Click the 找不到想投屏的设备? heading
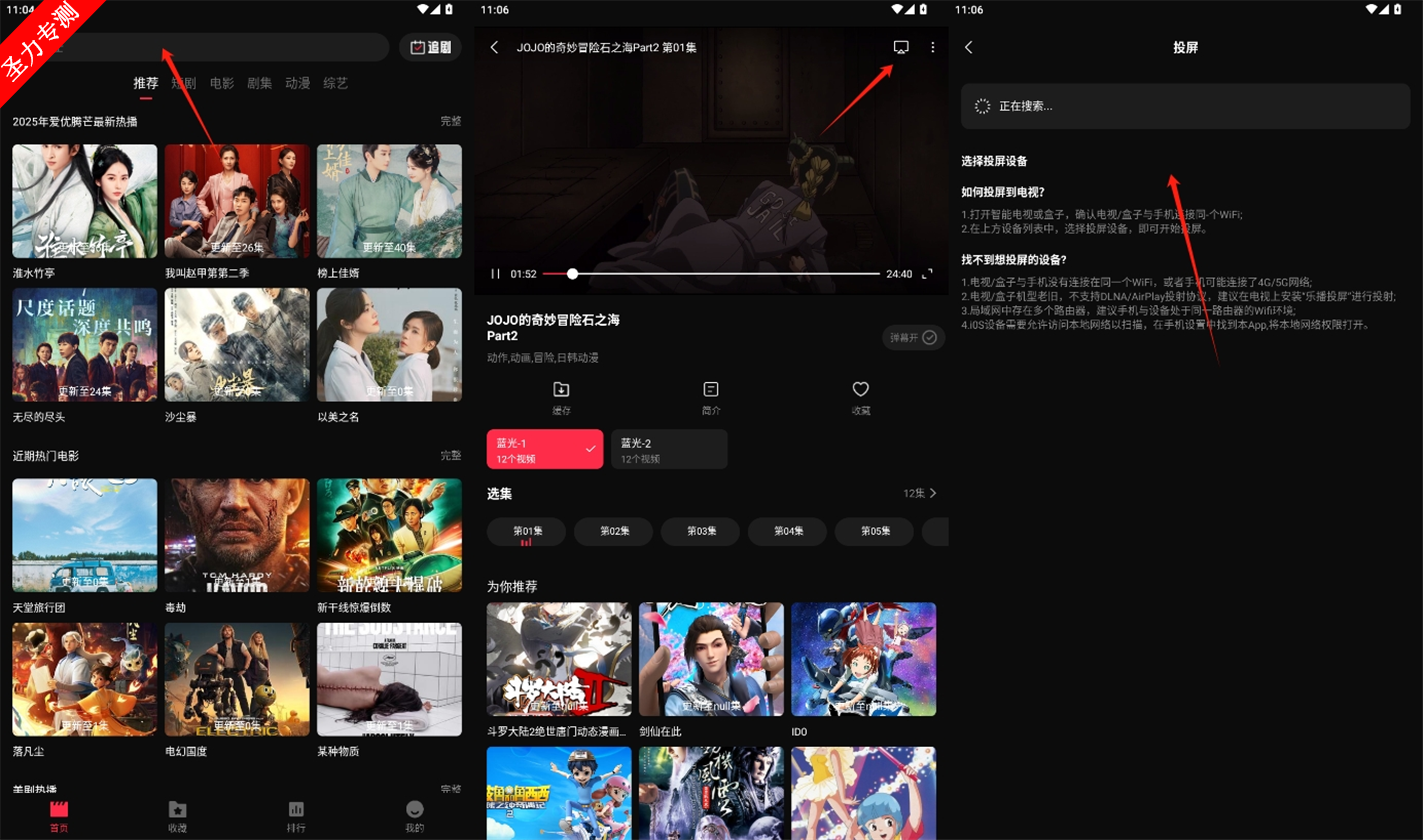This screenshot has width=1423, height=840. [x=1014, y=260]
